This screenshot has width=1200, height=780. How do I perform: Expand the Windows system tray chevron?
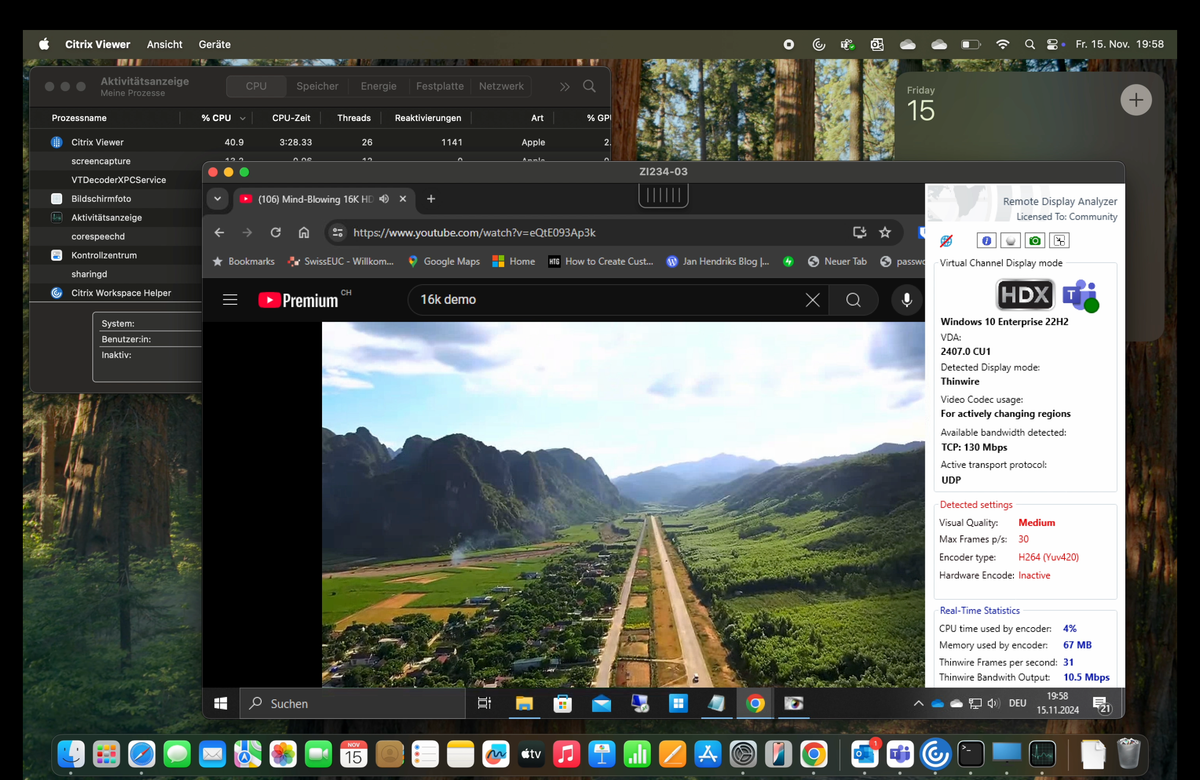pyautogui.click(x=918, y=703)
